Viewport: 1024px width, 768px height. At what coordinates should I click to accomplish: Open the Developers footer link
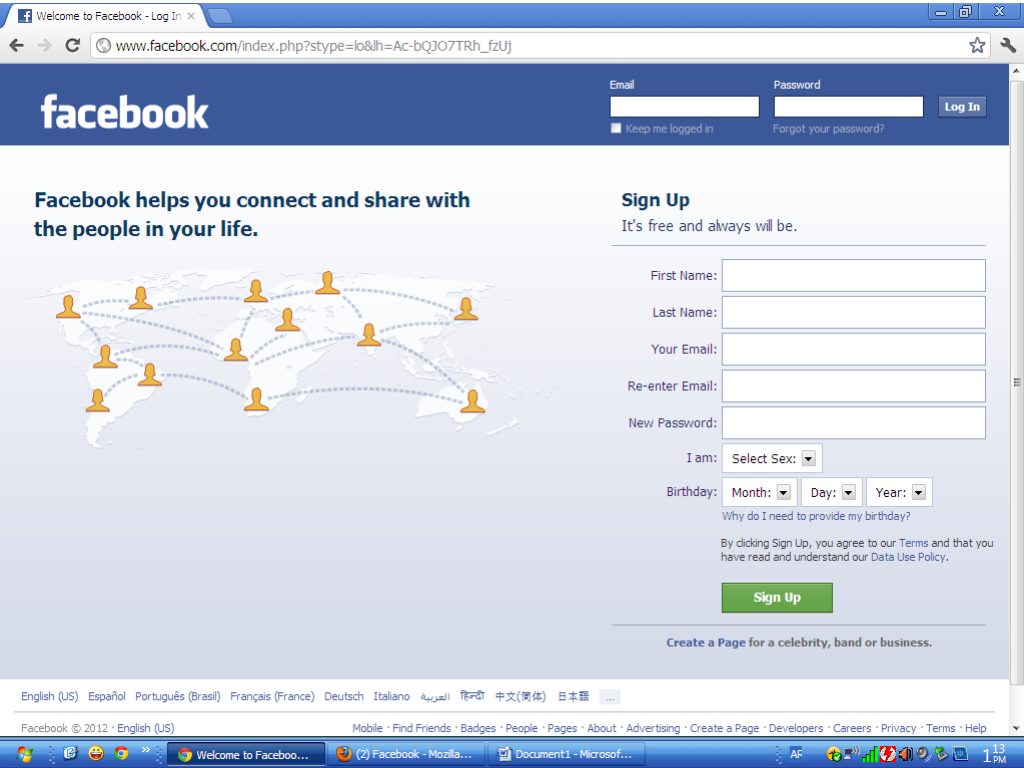coord(795,728)
